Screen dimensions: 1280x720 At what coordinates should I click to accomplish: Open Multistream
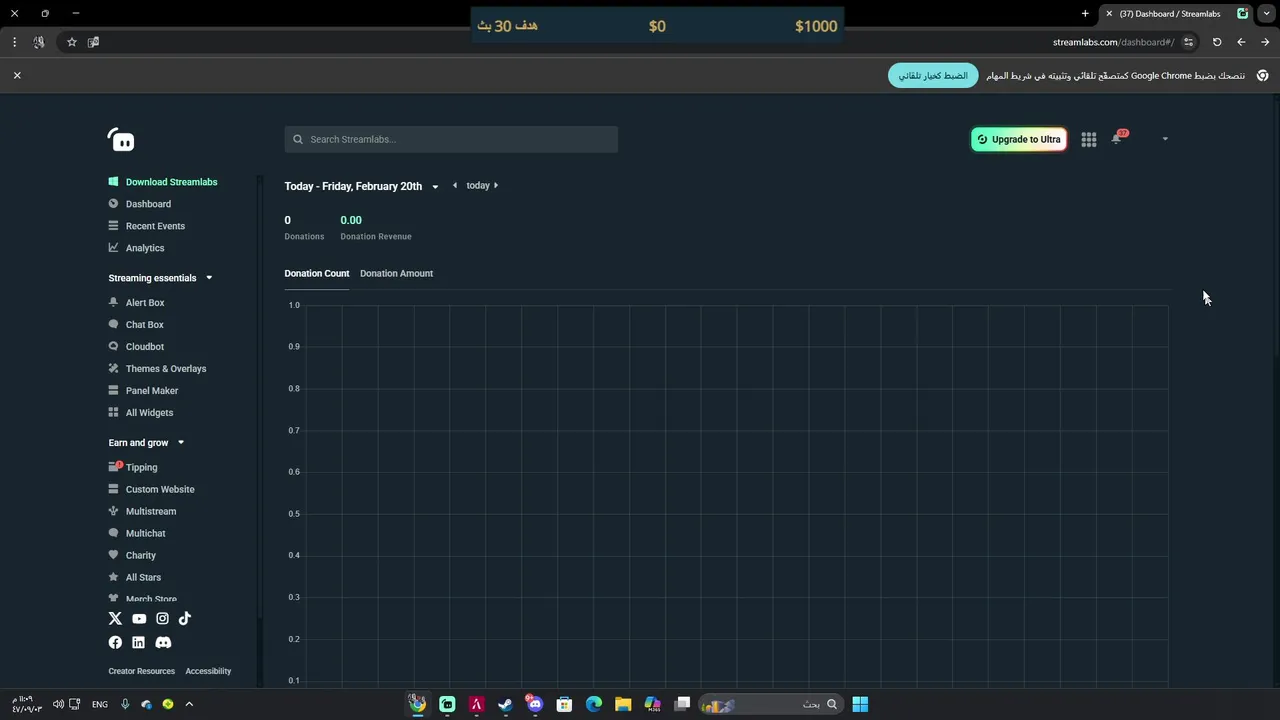click(x=151, y=512)
